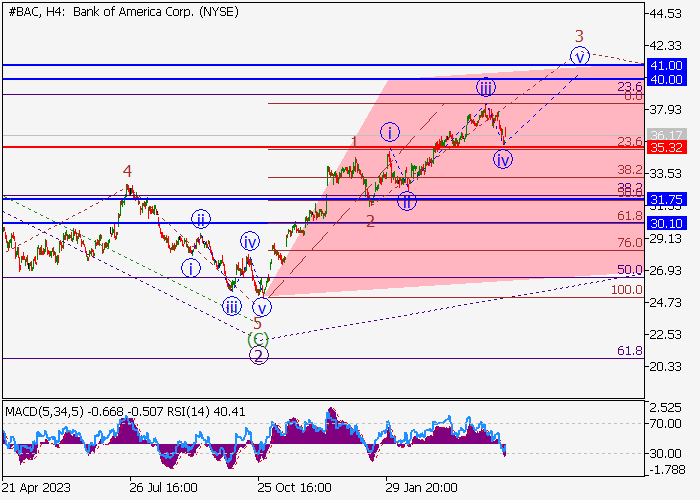
Task: Select the circled ii label beside brown wave 2
Action: click(407, 200)
